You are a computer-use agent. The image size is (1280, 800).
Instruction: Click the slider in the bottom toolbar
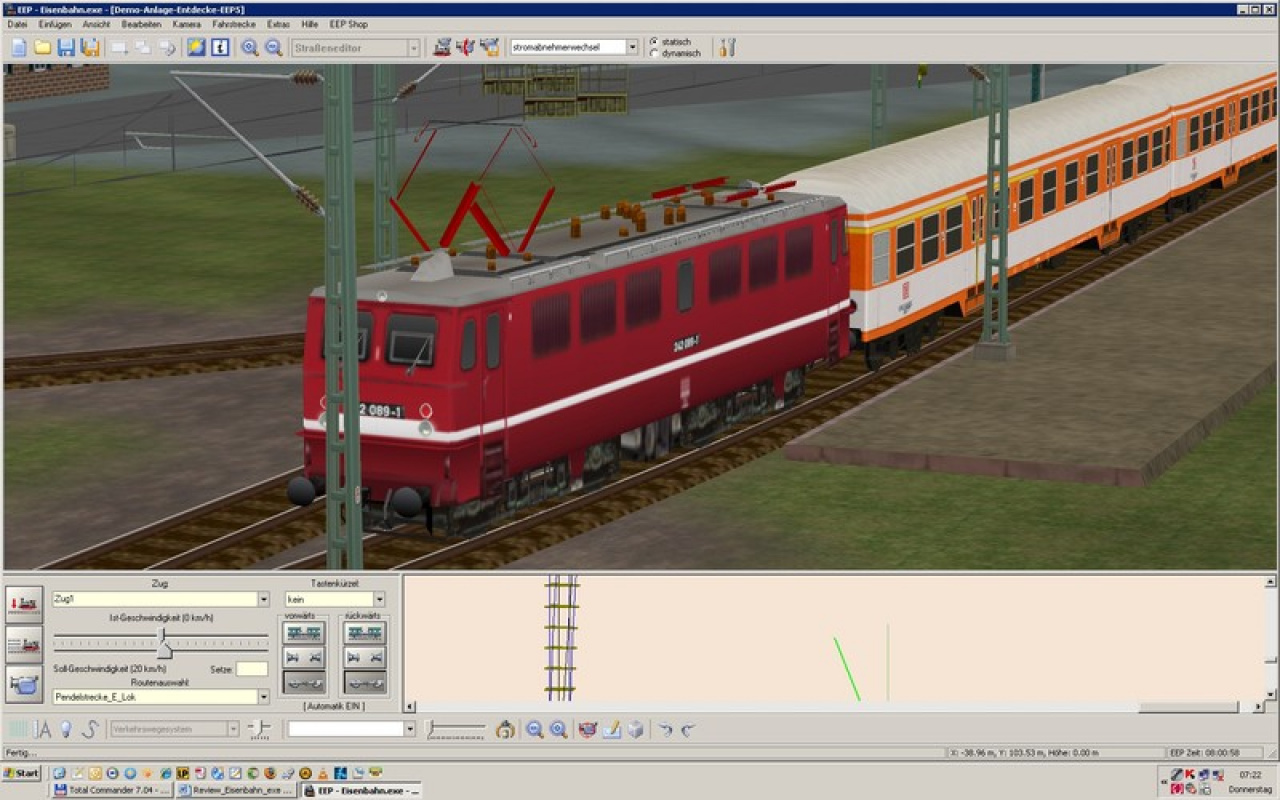(x=456, y=729)
